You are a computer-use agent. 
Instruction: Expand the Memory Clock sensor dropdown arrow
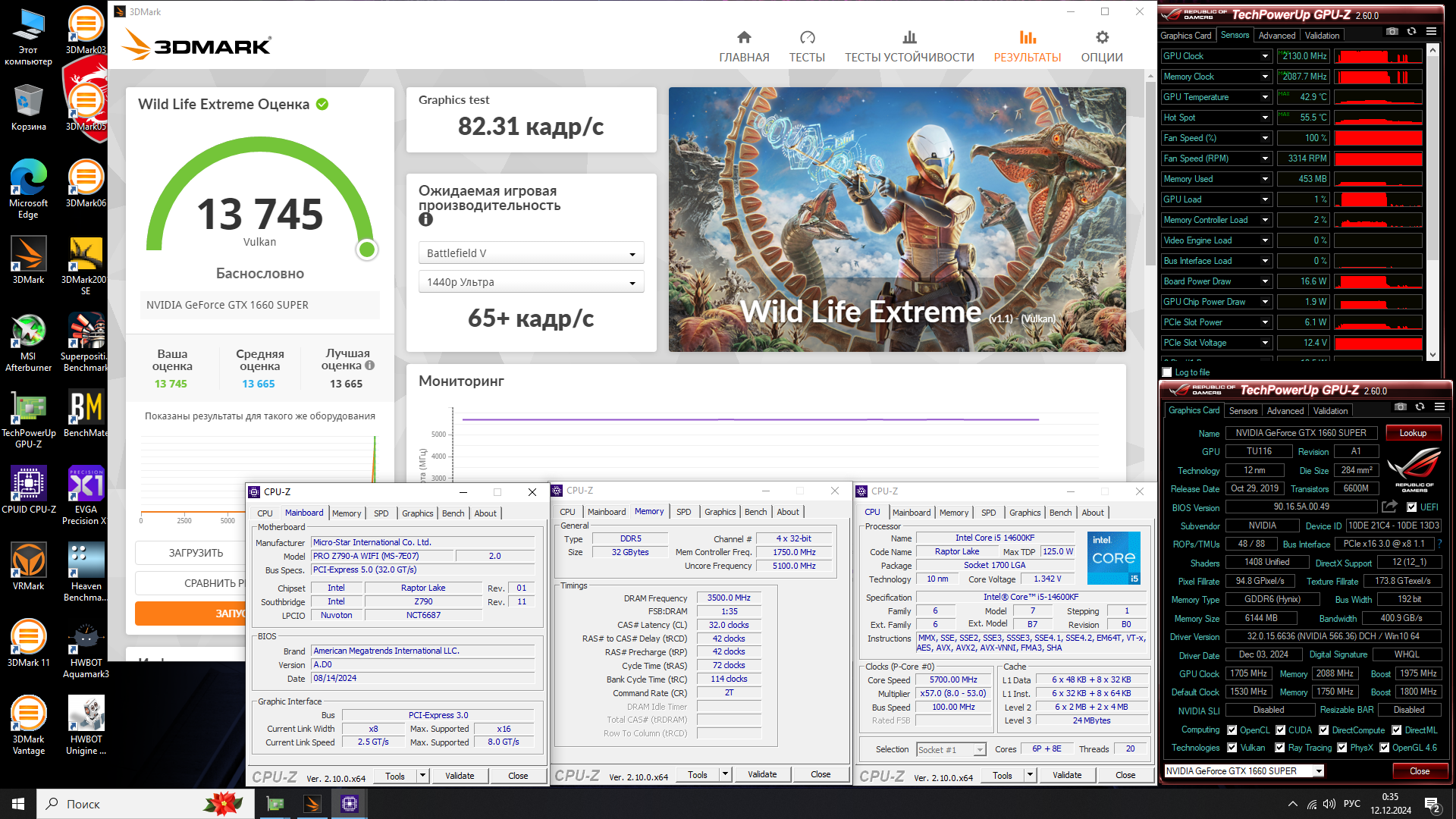1265,77
